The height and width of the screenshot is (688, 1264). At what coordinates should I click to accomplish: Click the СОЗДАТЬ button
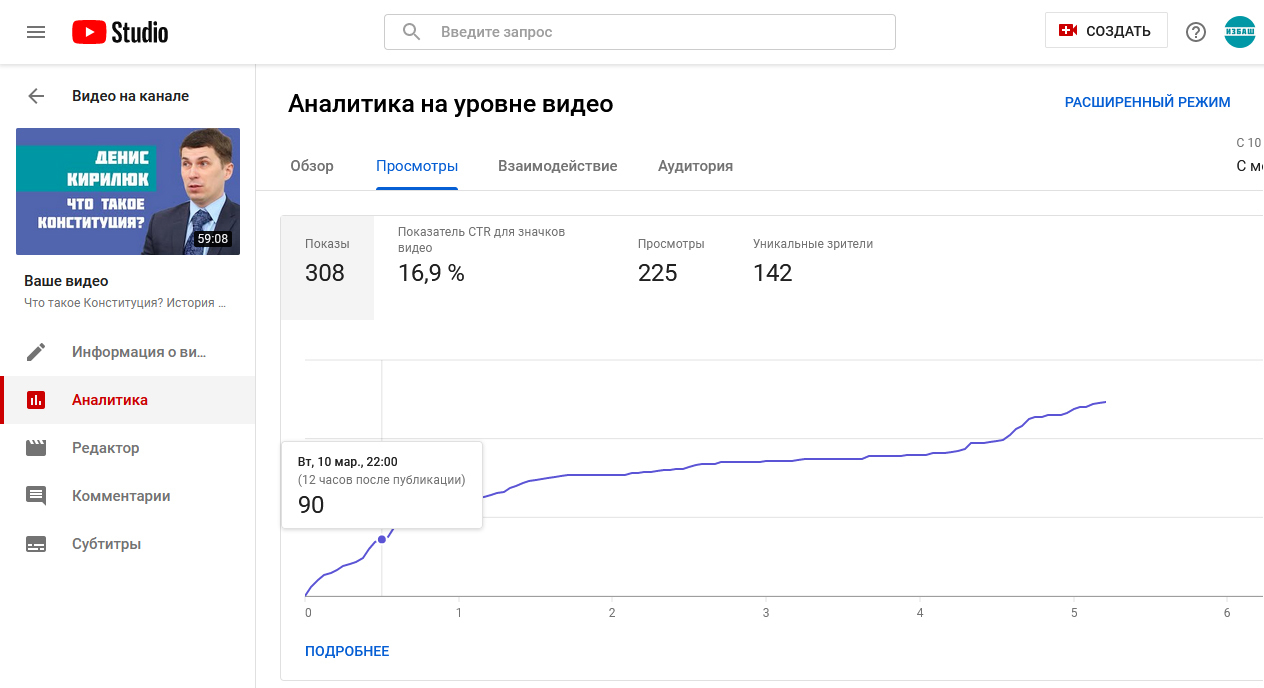point(1106,31)
